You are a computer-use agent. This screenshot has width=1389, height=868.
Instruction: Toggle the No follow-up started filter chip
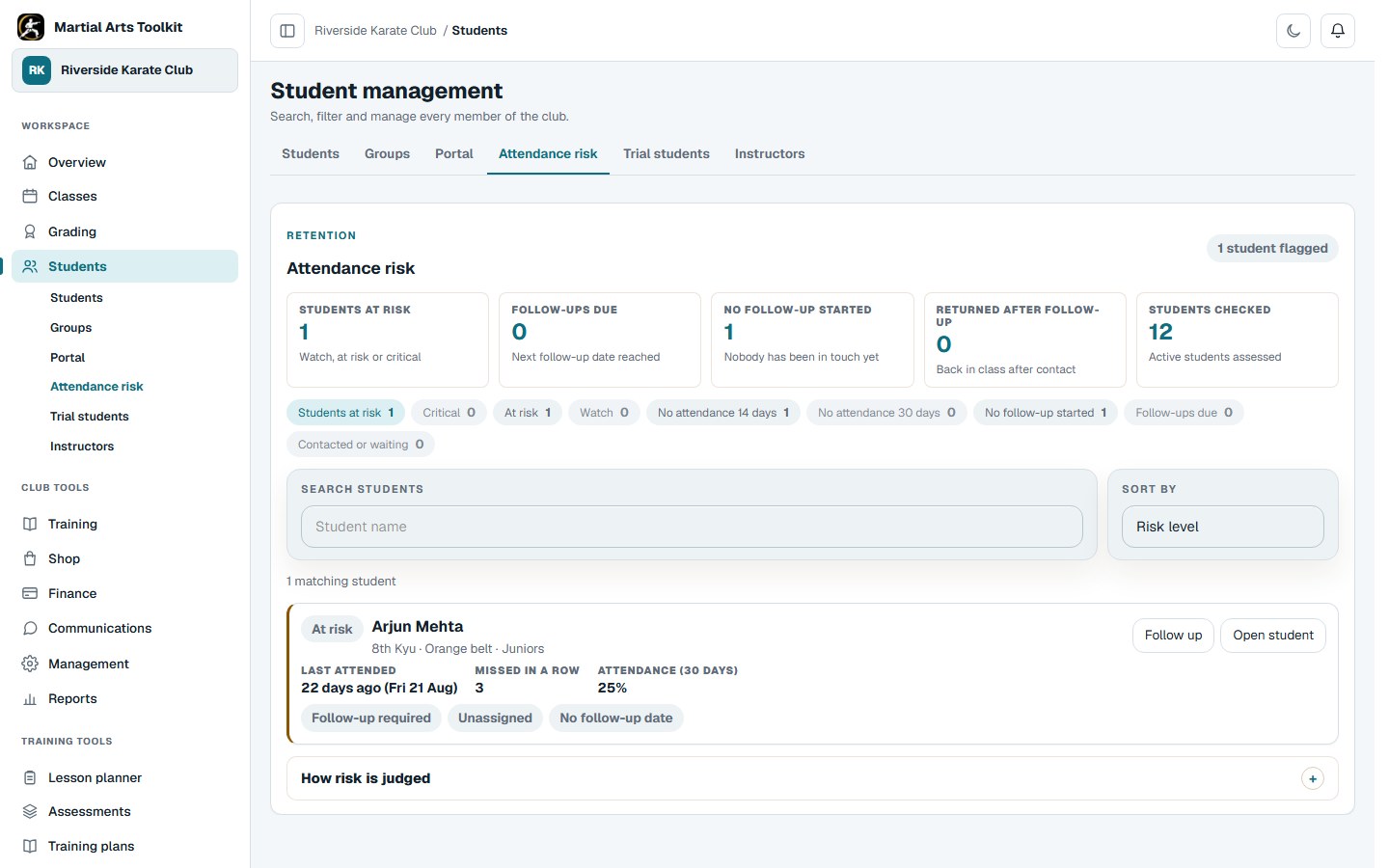coord(1046,413)
